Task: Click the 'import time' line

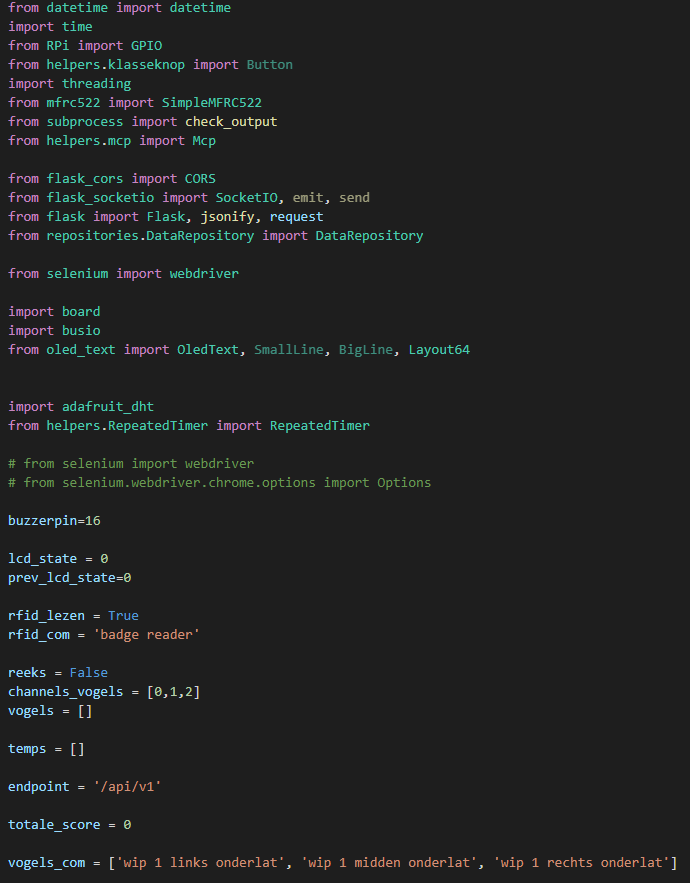Action: tap(50, 27)
